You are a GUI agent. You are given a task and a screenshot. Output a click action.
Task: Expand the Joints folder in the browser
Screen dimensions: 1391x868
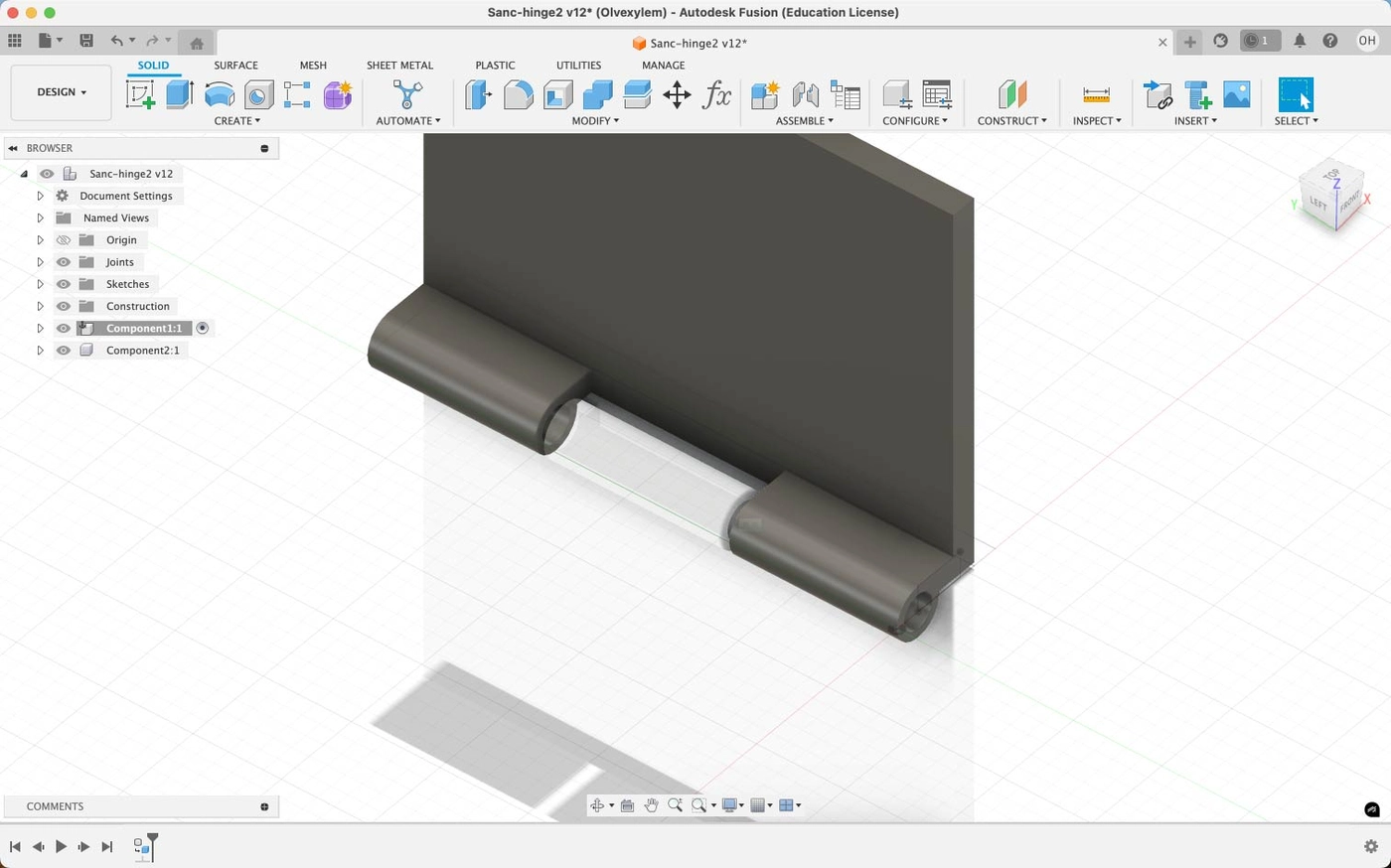point(40,262)
